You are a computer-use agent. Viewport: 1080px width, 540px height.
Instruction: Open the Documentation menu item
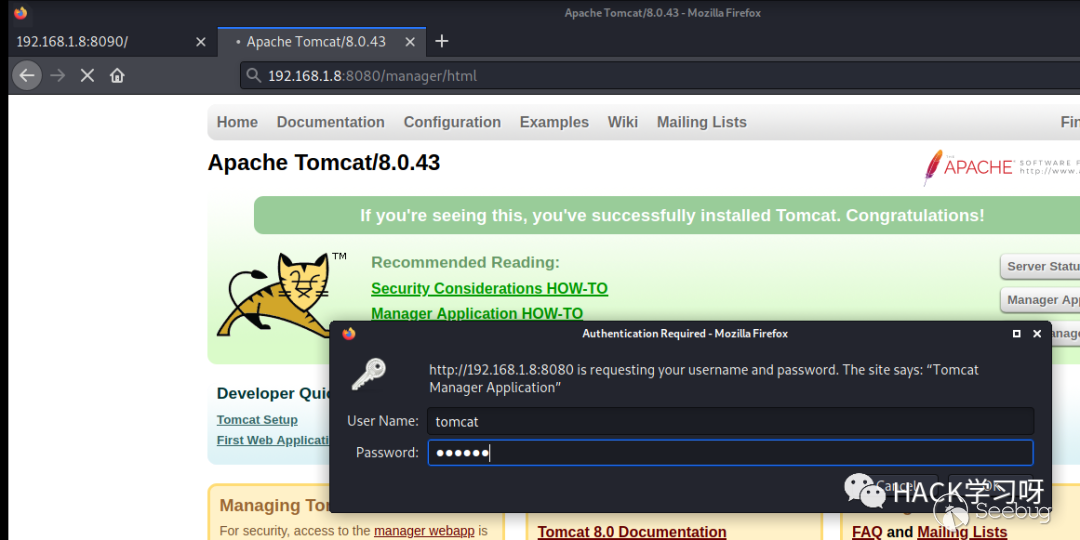click(x=331, y=122)
